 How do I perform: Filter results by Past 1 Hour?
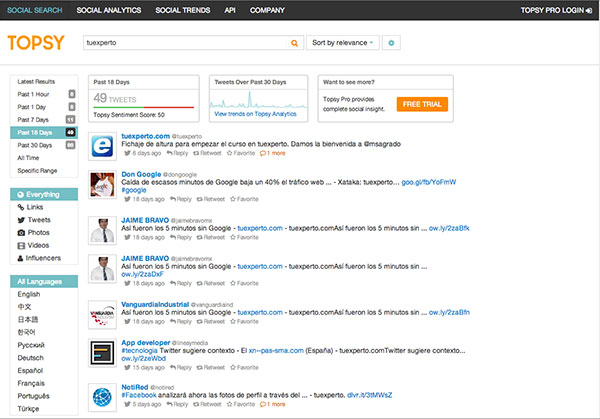coord(36,93)
